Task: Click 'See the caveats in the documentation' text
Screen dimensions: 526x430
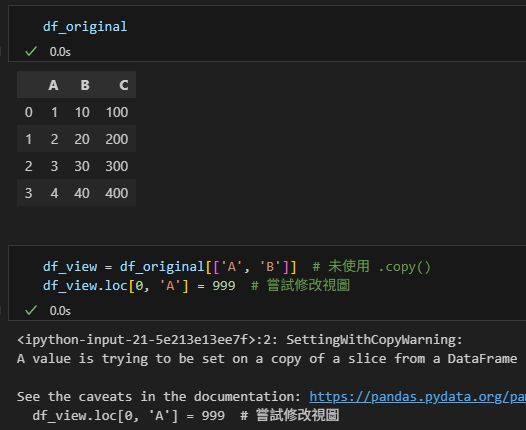Action: [x=159, y=397]
